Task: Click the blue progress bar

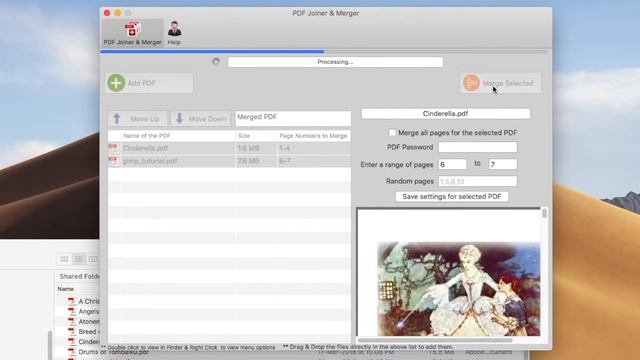Action: click(212, 52)
